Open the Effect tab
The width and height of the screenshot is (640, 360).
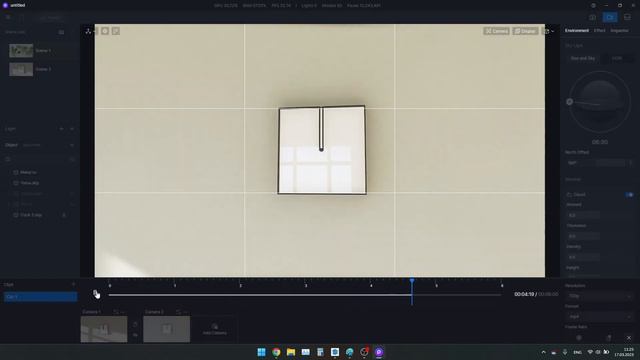coord(599,31)
